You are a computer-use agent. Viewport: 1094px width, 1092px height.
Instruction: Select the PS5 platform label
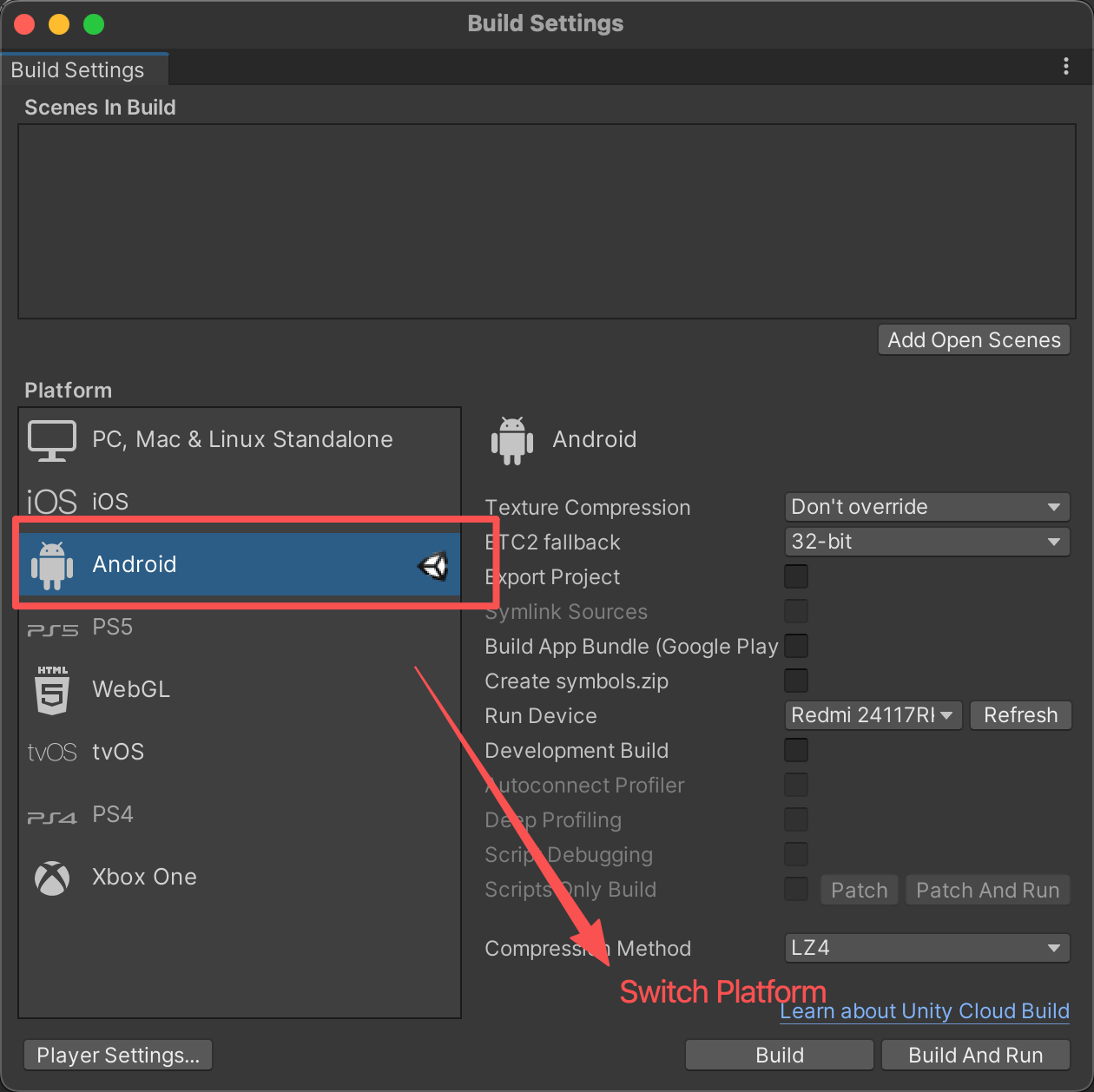tap(113, 628)
